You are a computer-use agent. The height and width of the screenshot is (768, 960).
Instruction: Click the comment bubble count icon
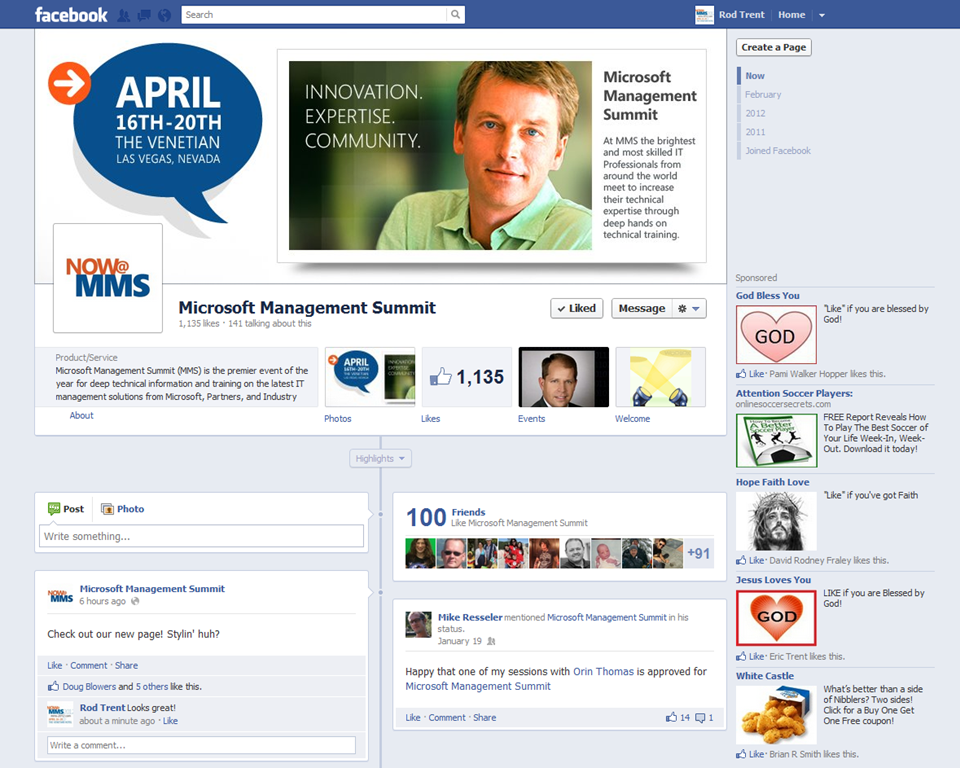coord(700,718)
